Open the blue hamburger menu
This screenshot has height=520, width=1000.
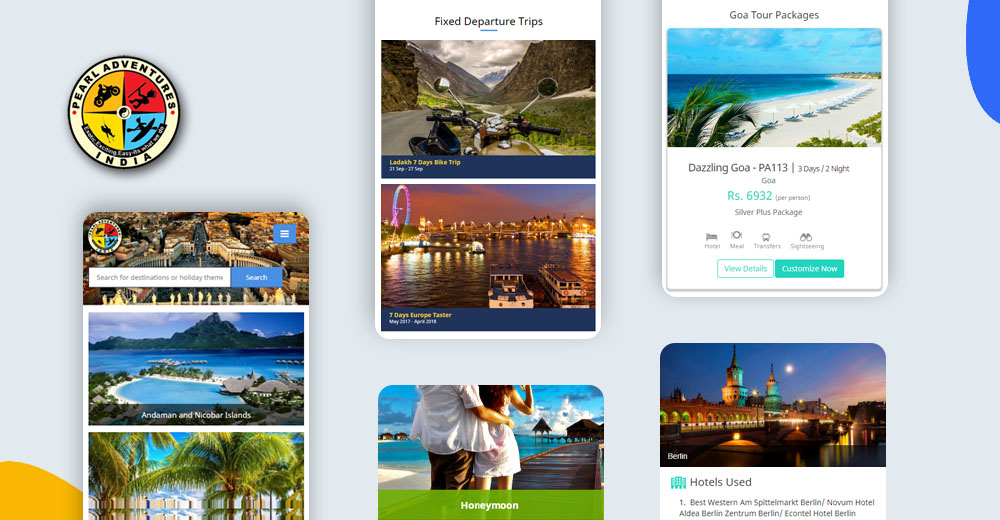pos(284,234)
